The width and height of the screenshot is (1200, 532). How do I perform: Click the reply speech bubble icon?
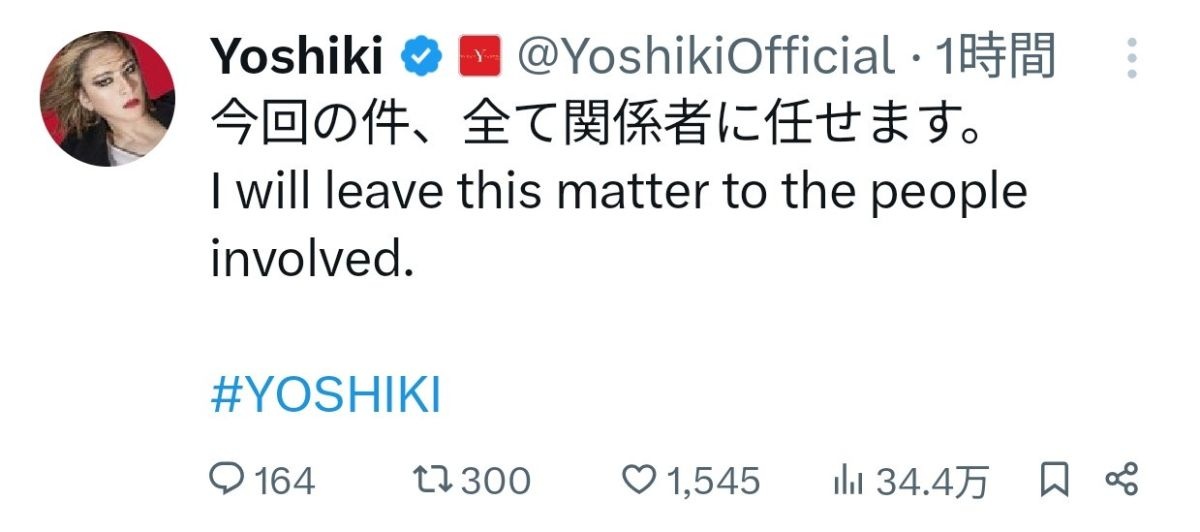point(226,481)
